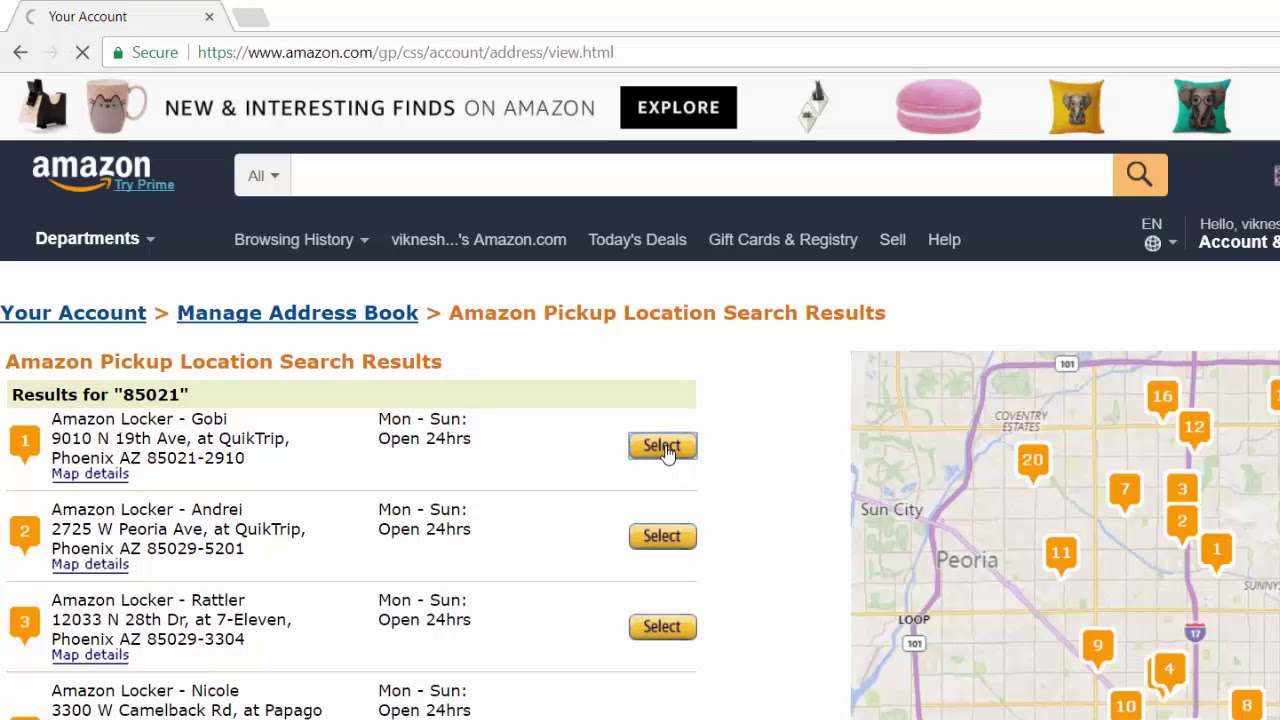Click the green Secure padlock icon

[118, 52]
